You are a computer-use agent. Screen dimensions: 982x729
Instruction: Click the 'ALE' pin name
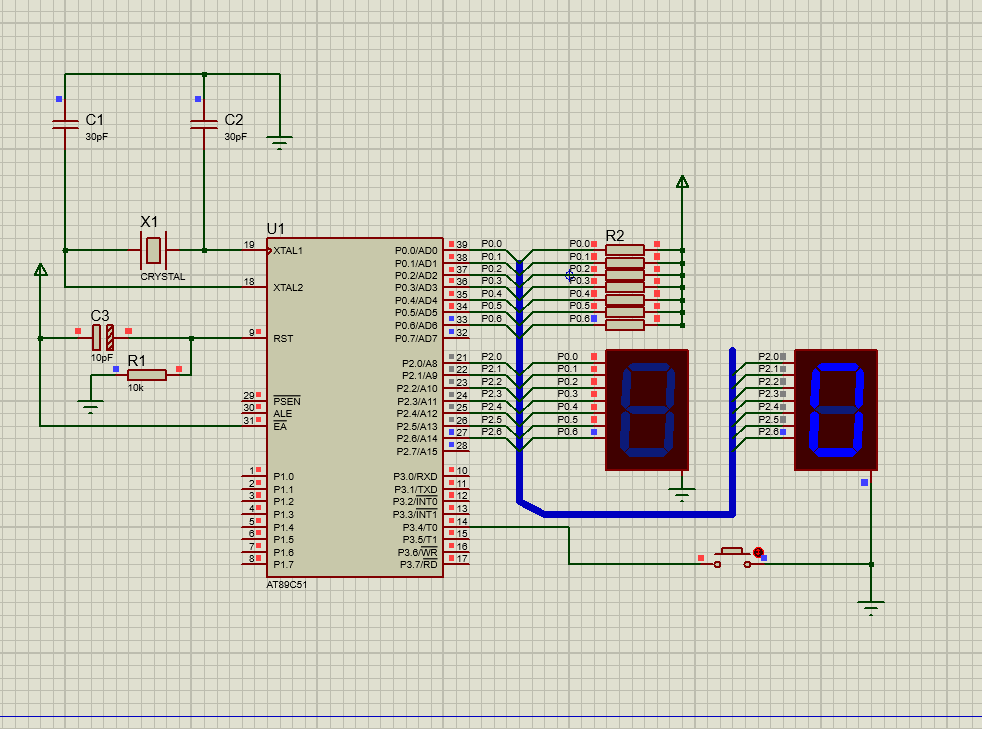tap(282, 413)
